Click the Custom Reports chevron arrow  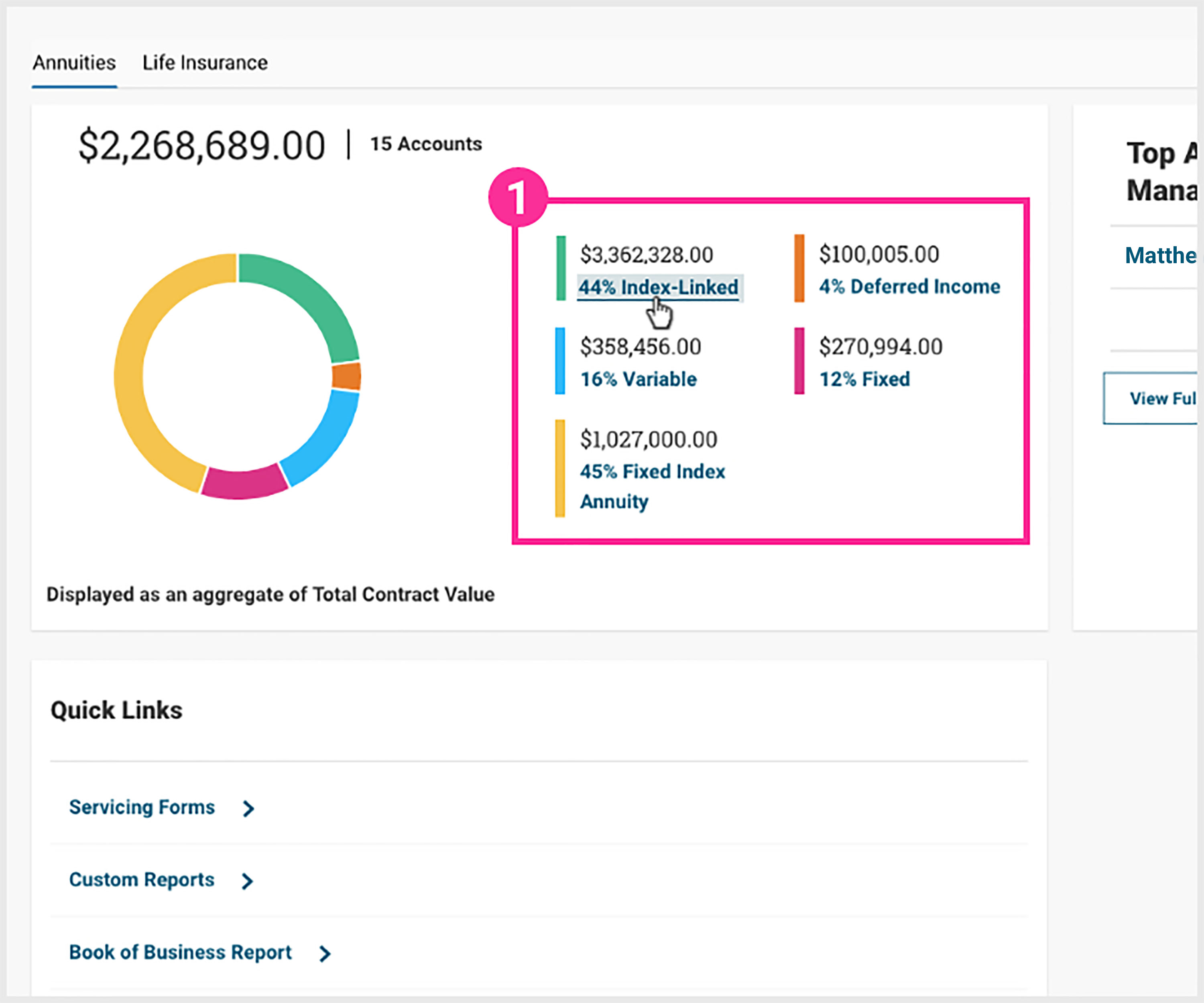pos(247,881)
